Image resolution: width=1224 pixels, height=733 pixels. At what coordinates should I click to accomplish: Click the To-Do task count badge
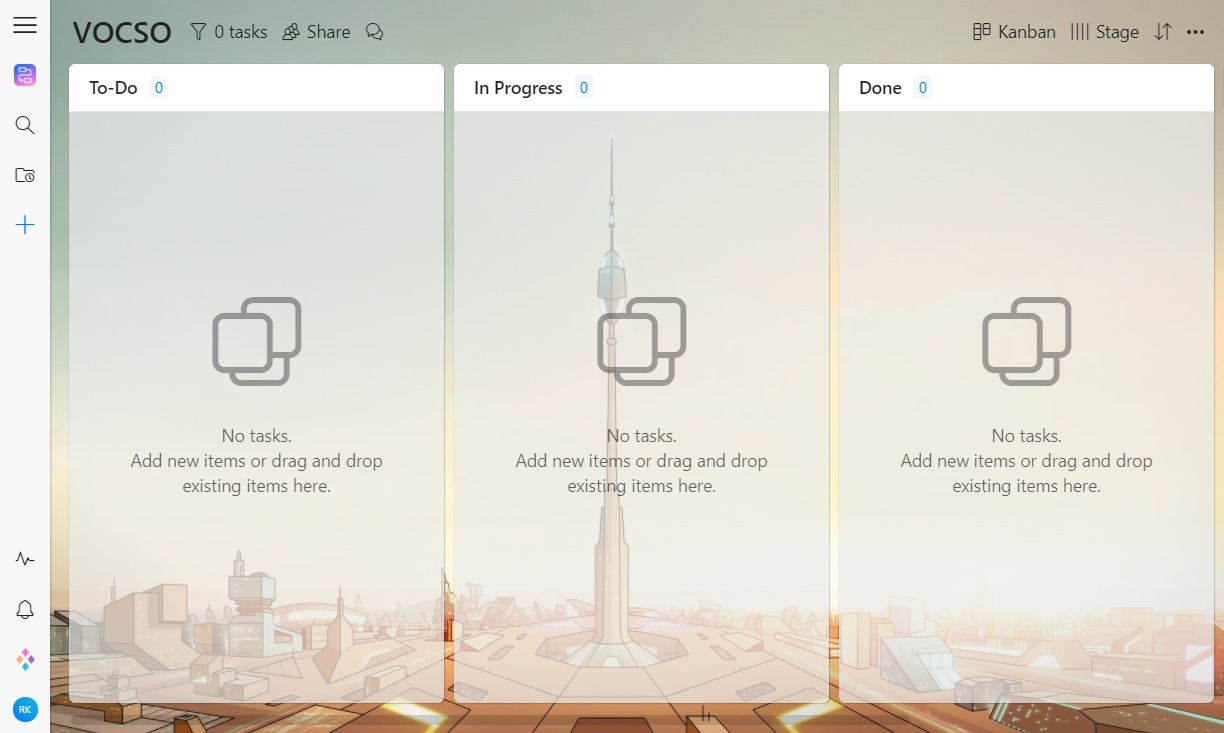(x=158, y=88)
